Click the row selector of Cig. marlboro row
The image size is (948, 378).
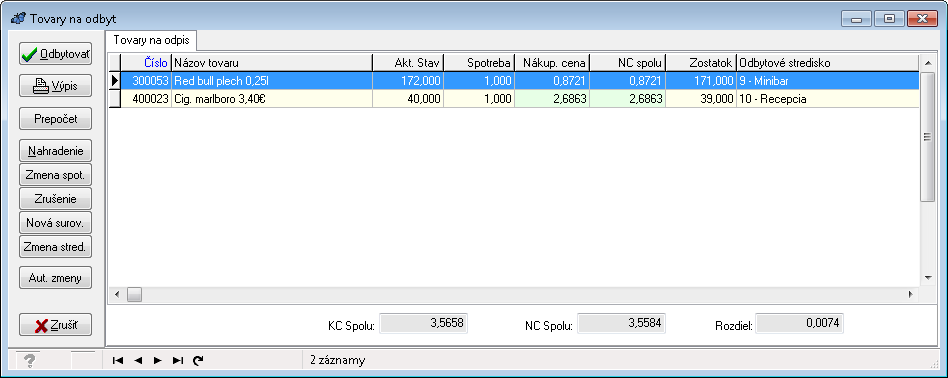114,99
